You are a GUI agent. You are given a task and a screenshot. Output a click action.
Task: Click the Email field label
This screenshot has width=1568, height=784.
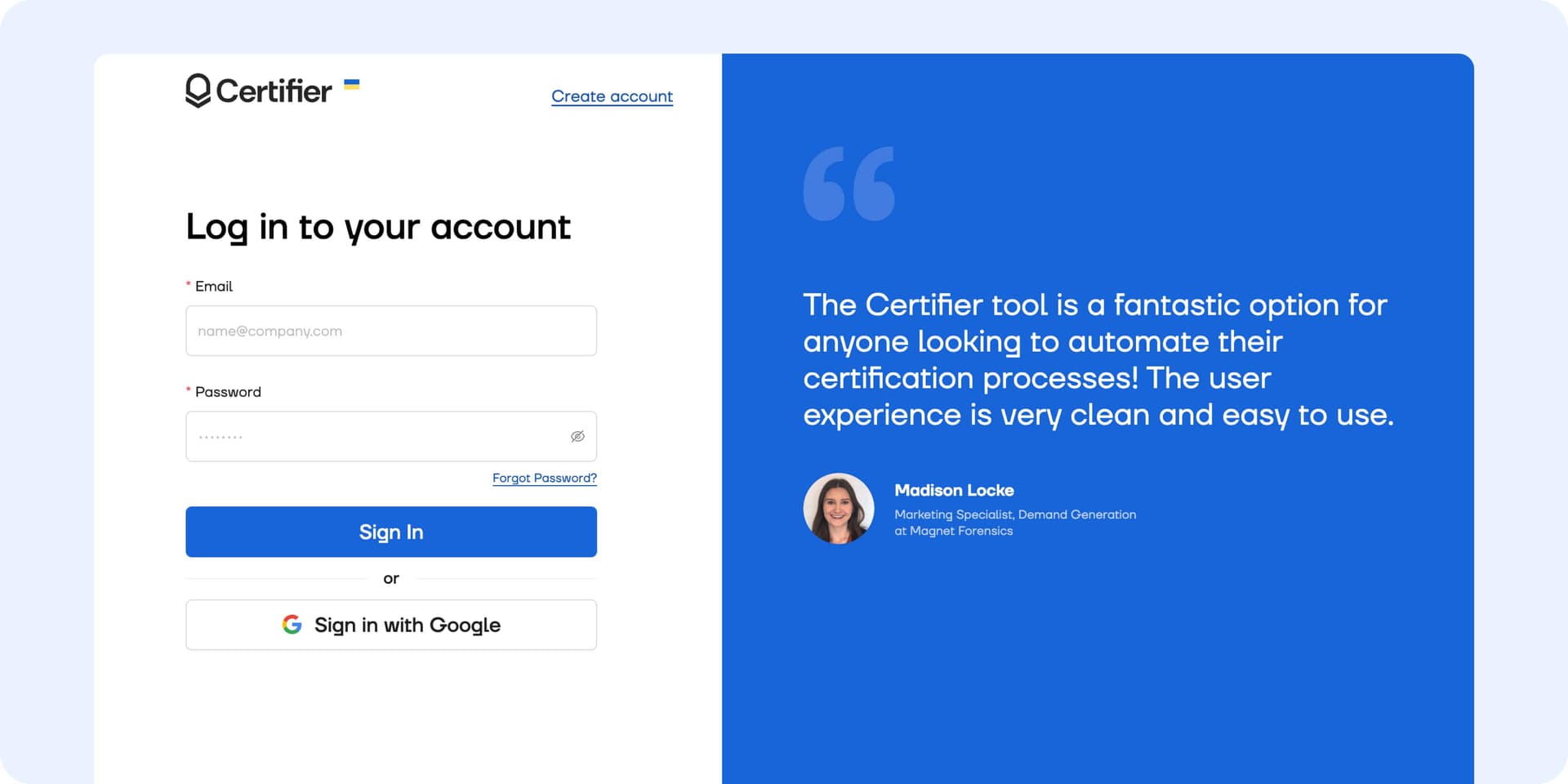[213, 287]
